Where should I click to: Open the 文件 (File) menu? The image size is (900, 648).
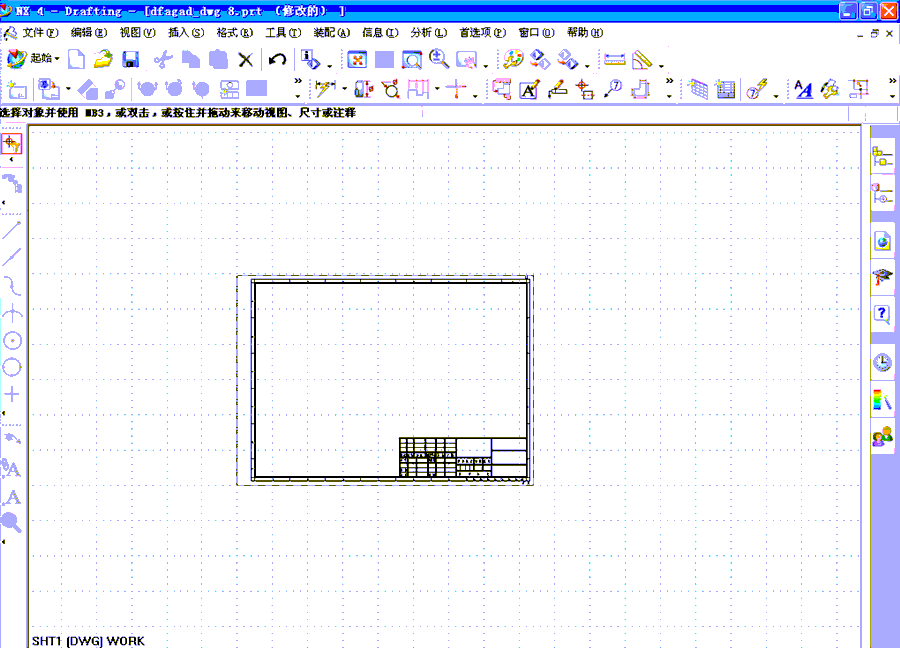pos(40,33)
